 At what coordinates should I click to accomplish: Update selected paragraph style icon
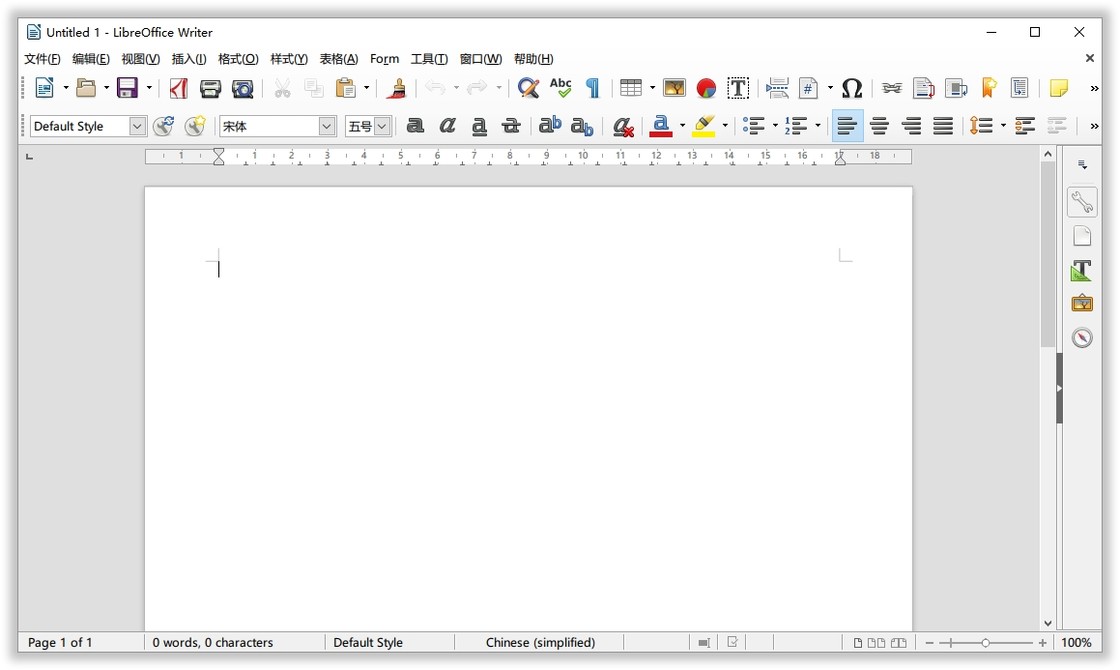[x=164, y=126]
